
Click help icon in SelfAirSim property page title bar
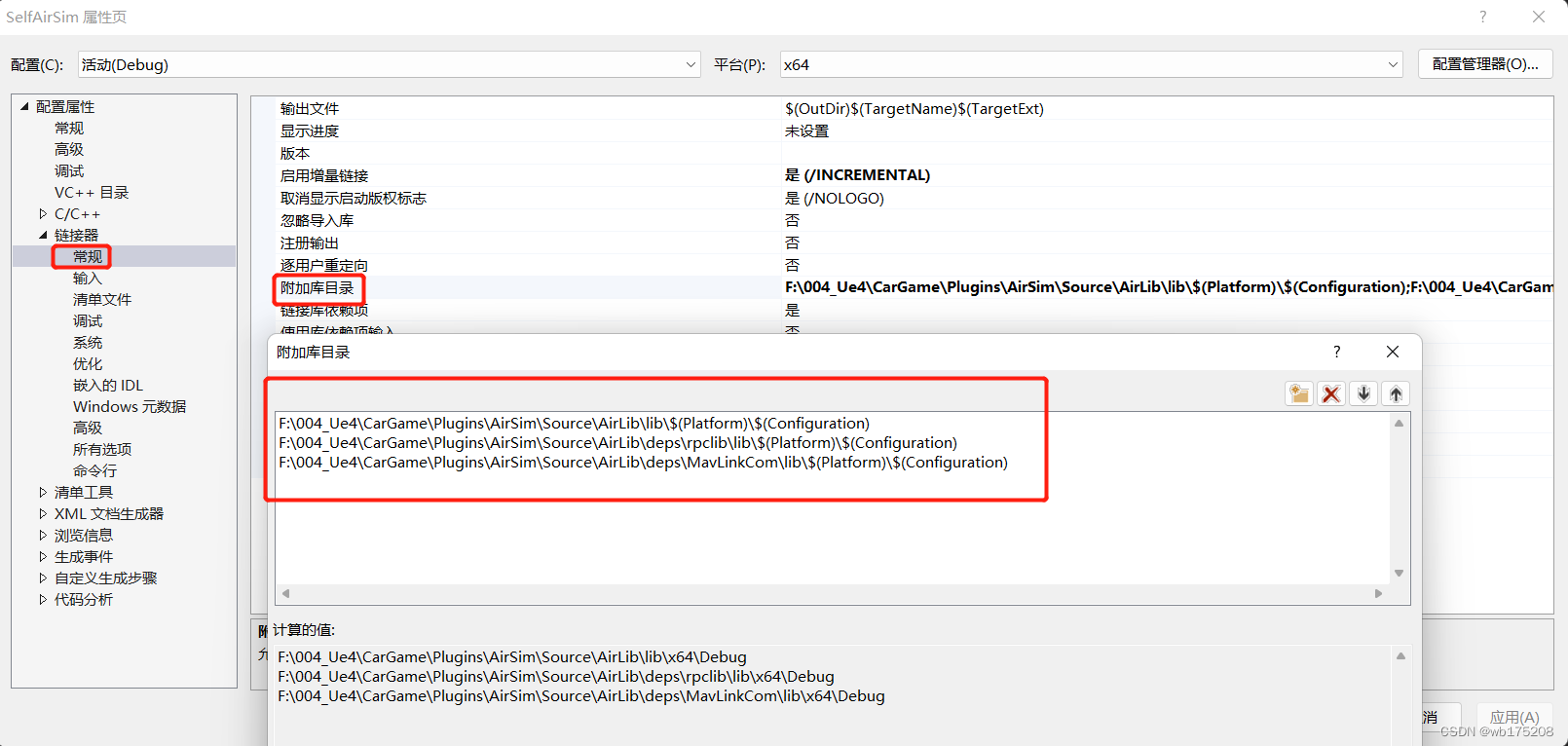pyautogui.click(x=1482, y=17)
